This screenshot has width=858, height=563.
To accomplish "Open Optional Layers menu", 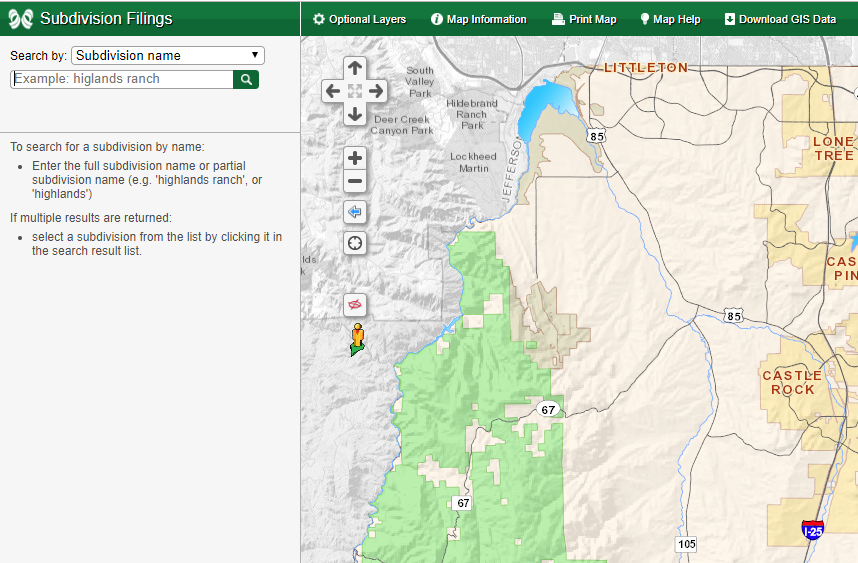I will 359,19.
